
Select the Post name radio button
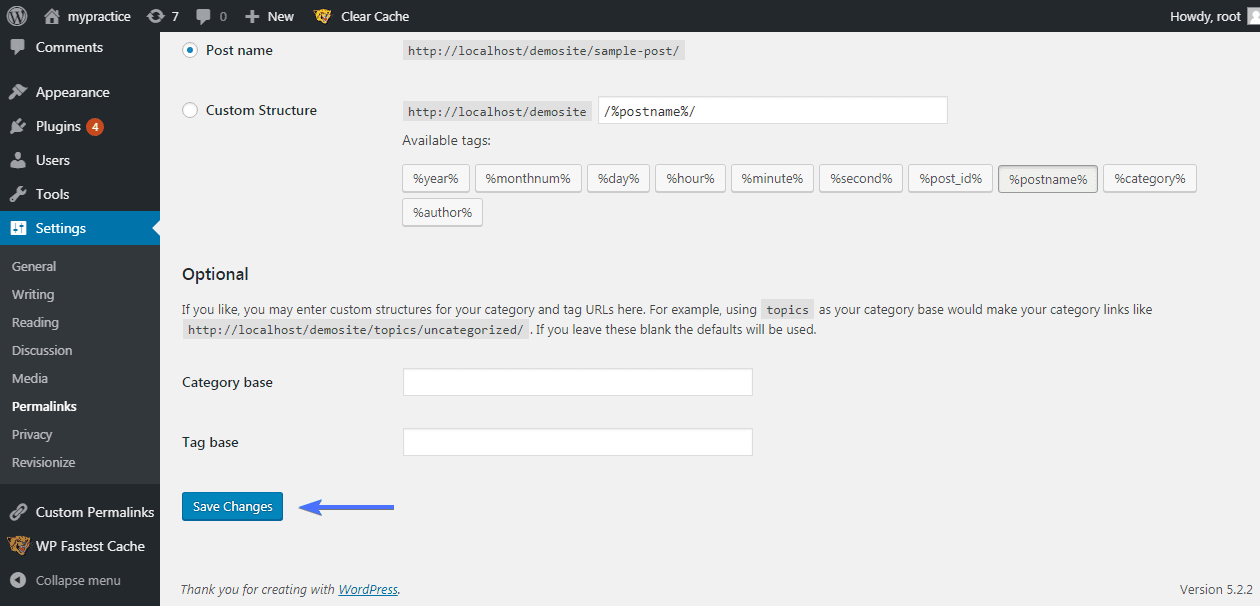point(190,50)
